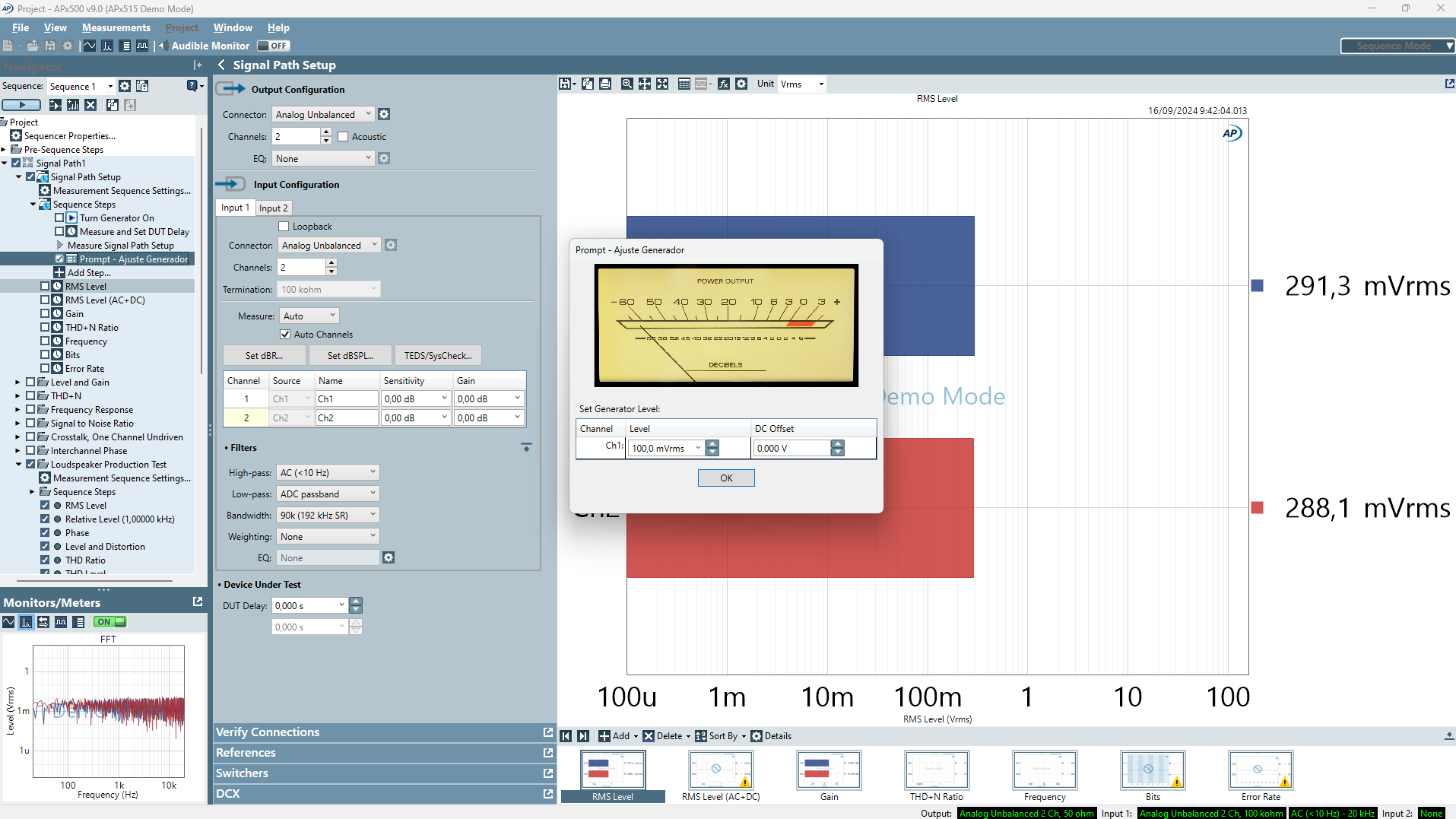
Task: Undock the Monitors/Meters panel
Action: tap(198, 602)
